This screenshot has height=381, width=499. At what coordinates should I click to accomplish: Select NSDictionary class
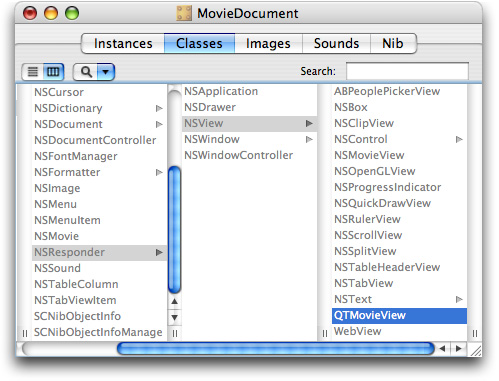[68, 108]
